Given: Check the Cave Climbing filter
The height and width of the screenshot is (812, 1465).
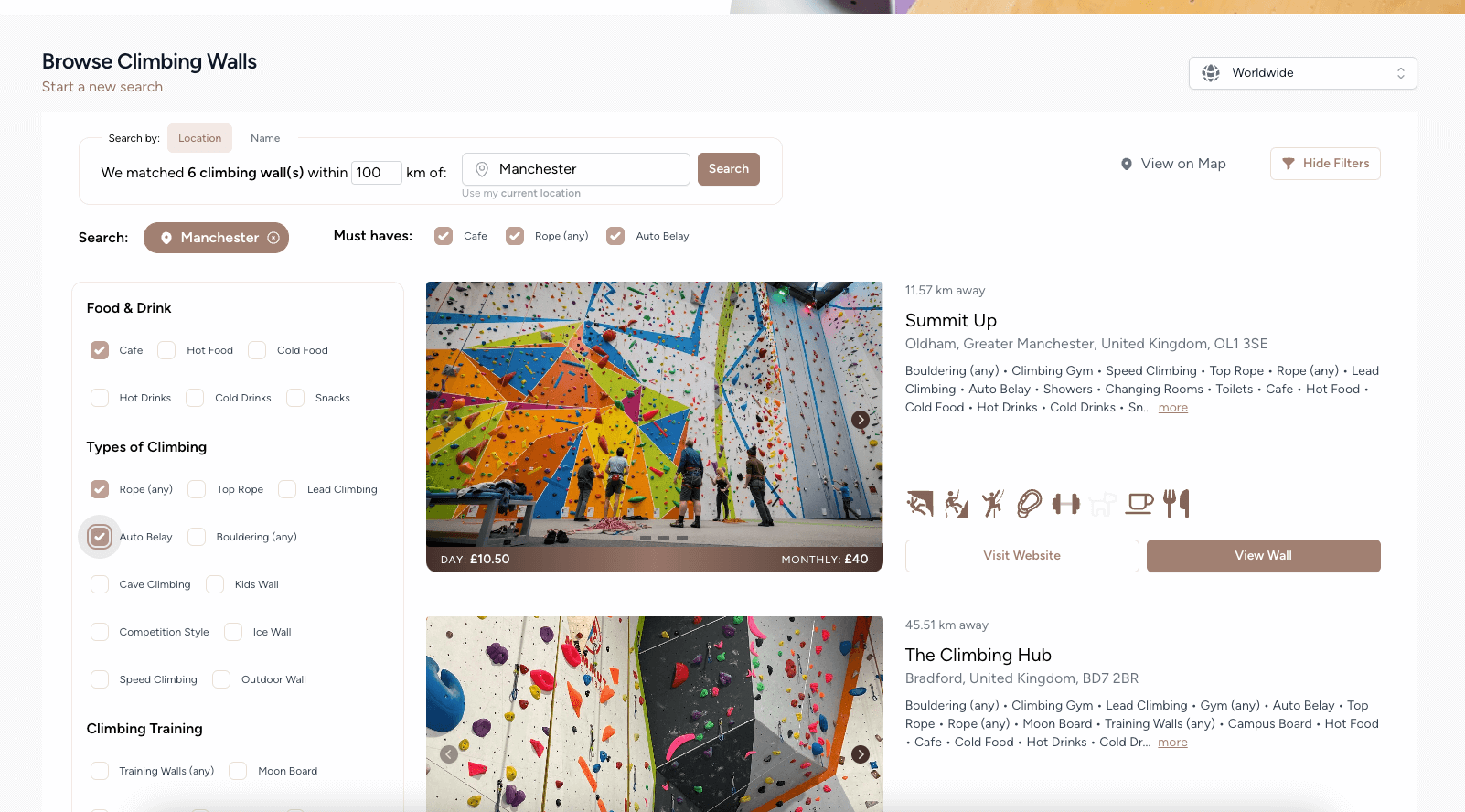Looking at the screenshot, I should click(100, 584).
